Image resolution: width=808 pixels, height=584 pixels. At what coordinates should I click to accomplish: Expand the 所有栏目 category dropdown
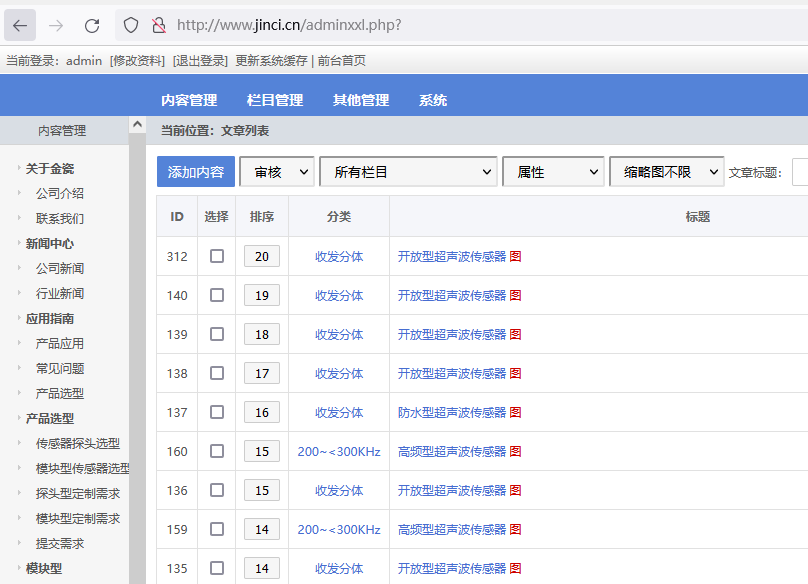[x=407, y=172]
